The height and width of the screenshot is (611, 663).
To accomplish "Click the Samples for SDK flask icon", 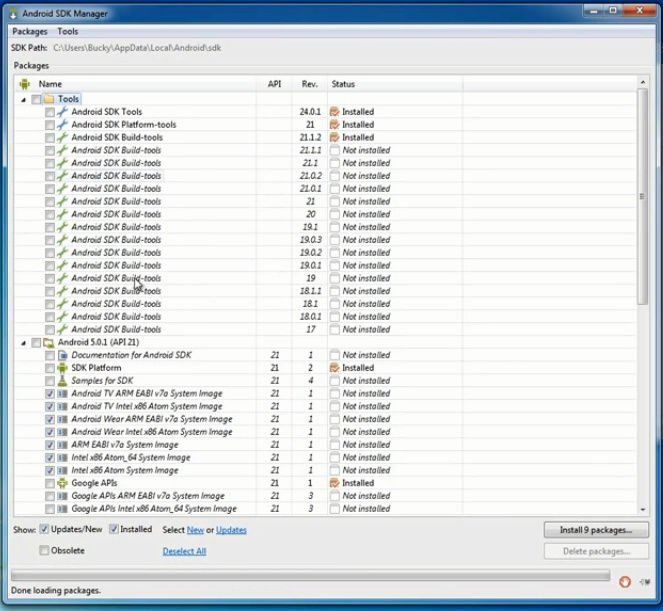I will (63, 381).
